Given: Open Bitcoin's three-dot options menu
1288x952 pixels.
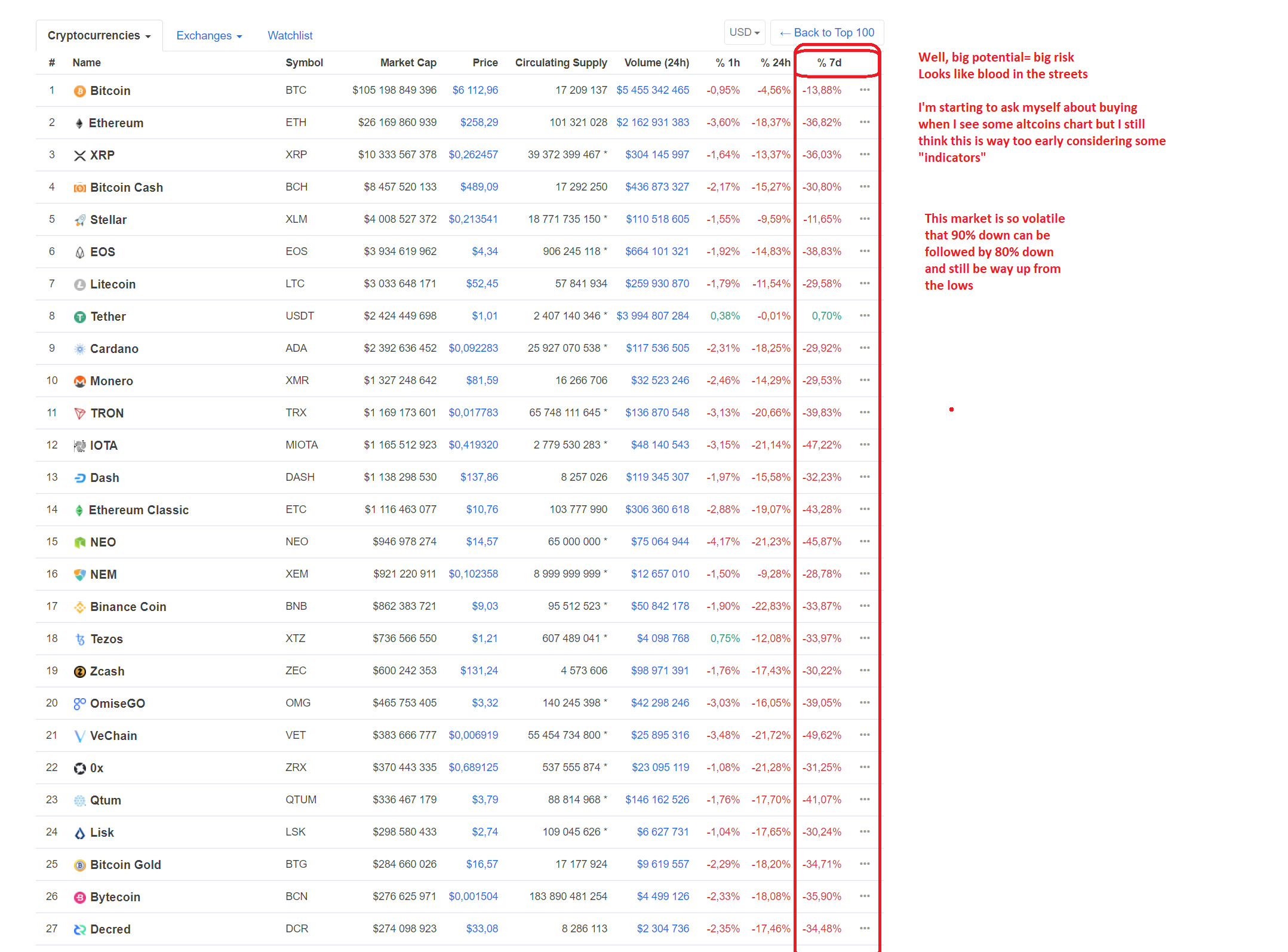Looking at the screenshot, I should pyautogui.click(x=865, y=90).
